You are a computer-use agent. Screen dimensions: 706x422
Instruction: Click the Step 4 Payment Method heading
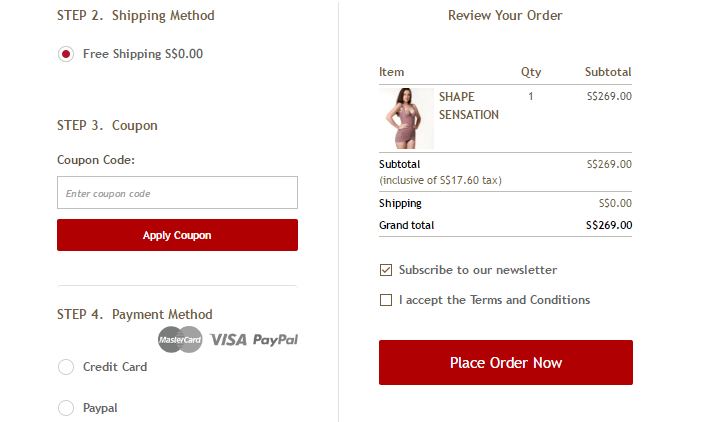(x=135, y=314)
